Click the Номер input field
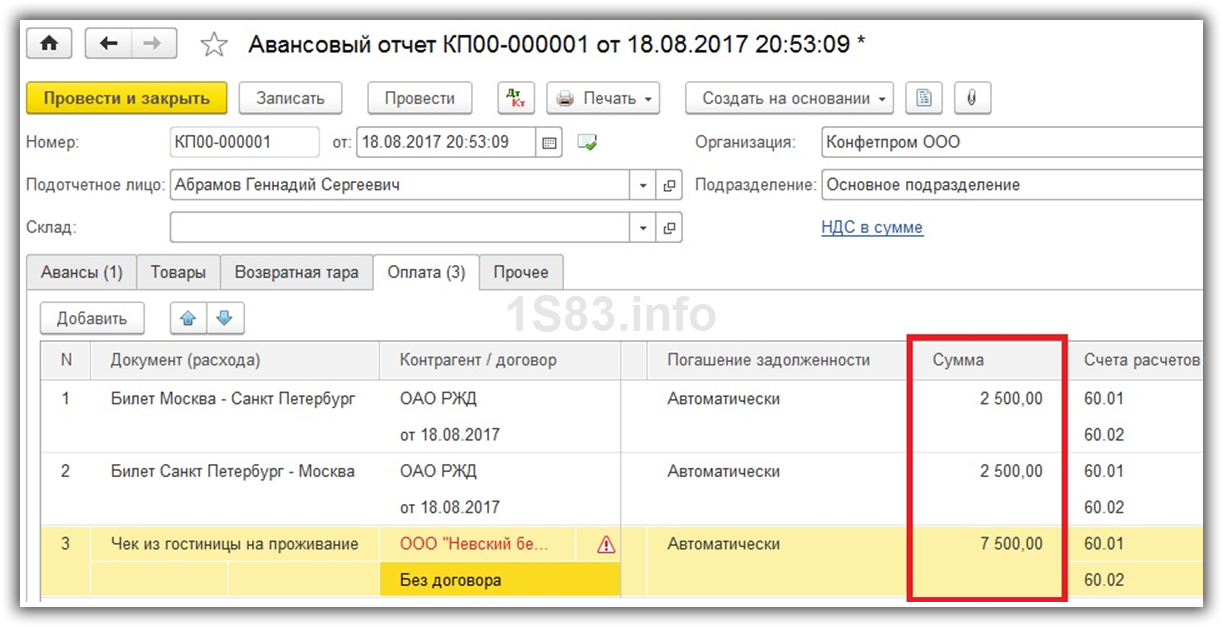The image size is (1223, 627). (244, 142)
